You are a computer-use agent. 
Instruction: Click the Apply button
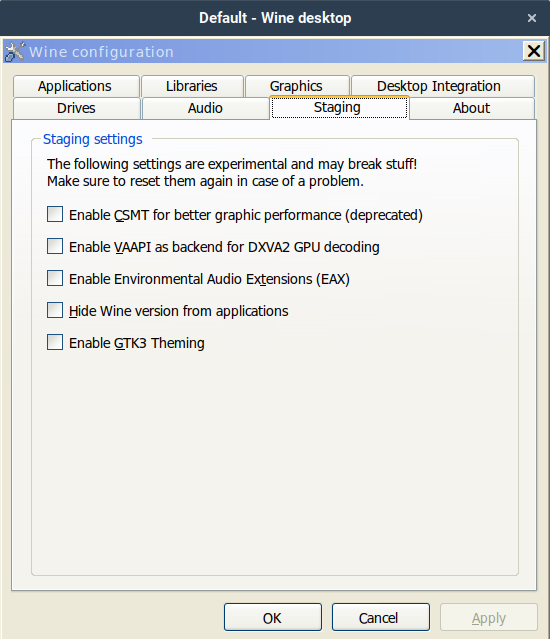pyautogui.click(x=488, y=618)
